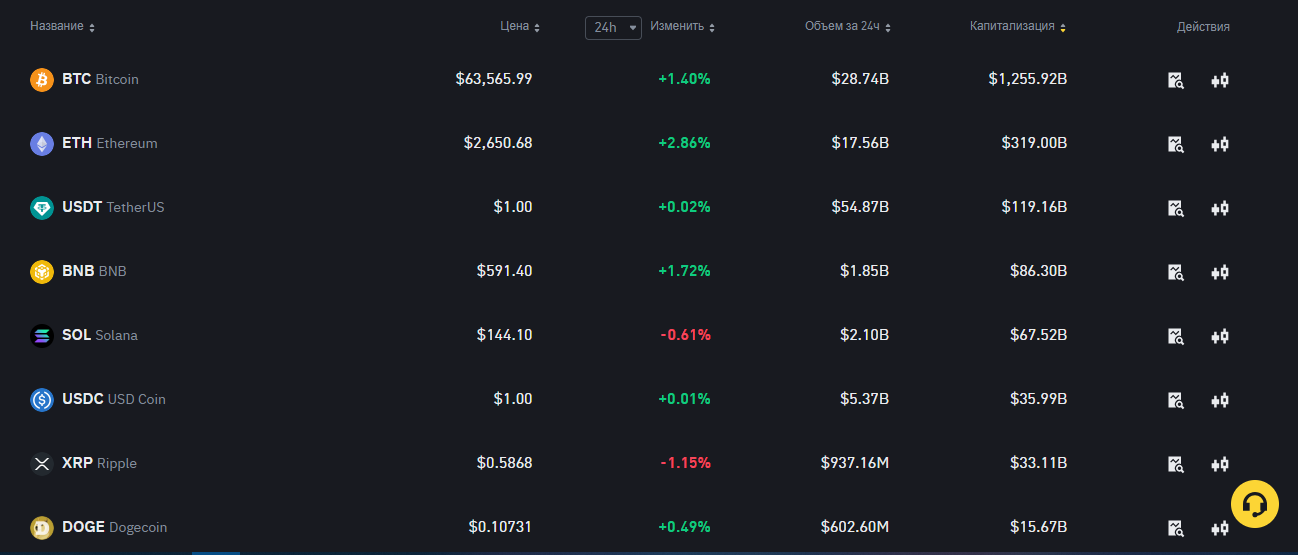Click the price $63,565.99
The image size is (1298, 555).
[x=494, y=79]
